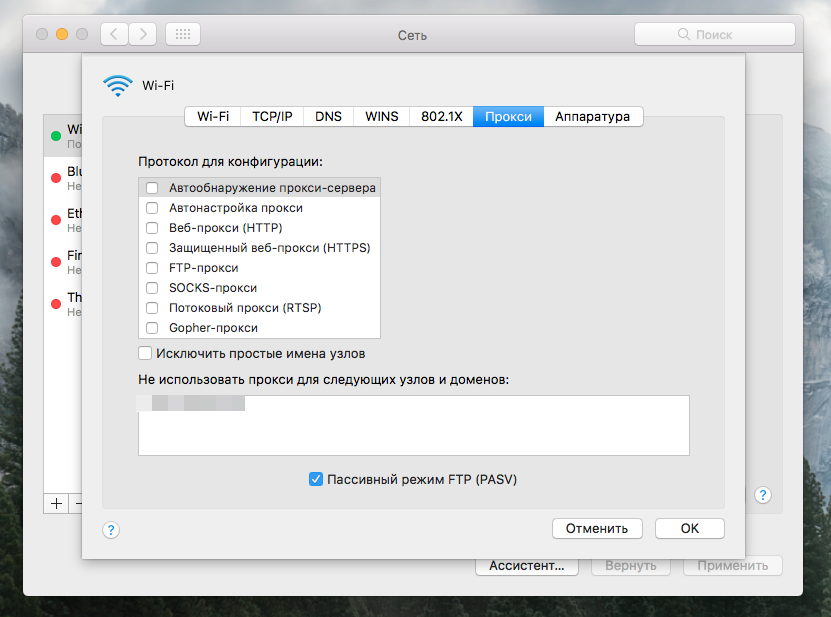831x617 pixels.
Task: Switch to the 802.1X tab
Action: (441, 117)
